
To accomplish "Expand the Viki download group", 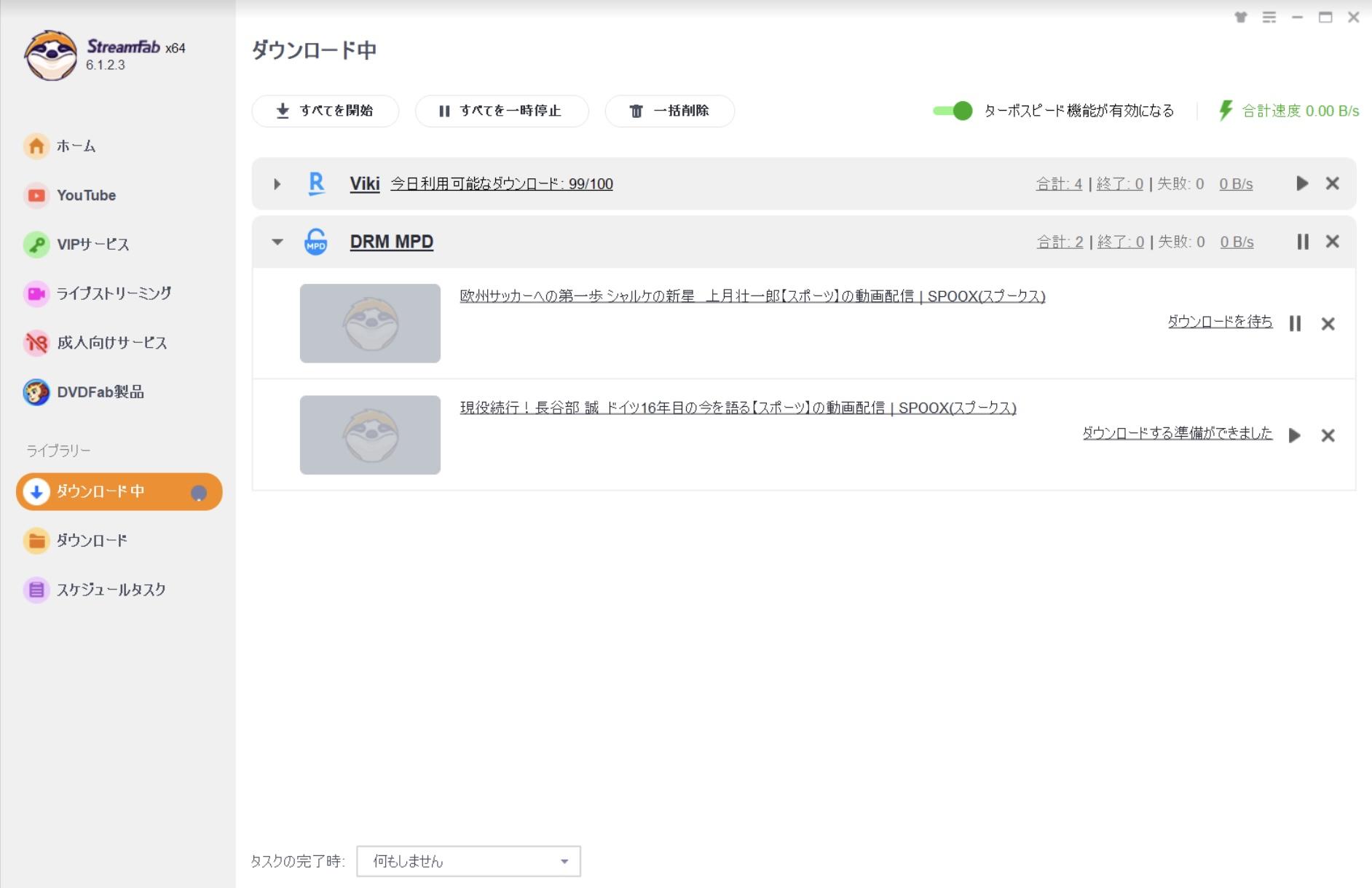I will (277, 184).
